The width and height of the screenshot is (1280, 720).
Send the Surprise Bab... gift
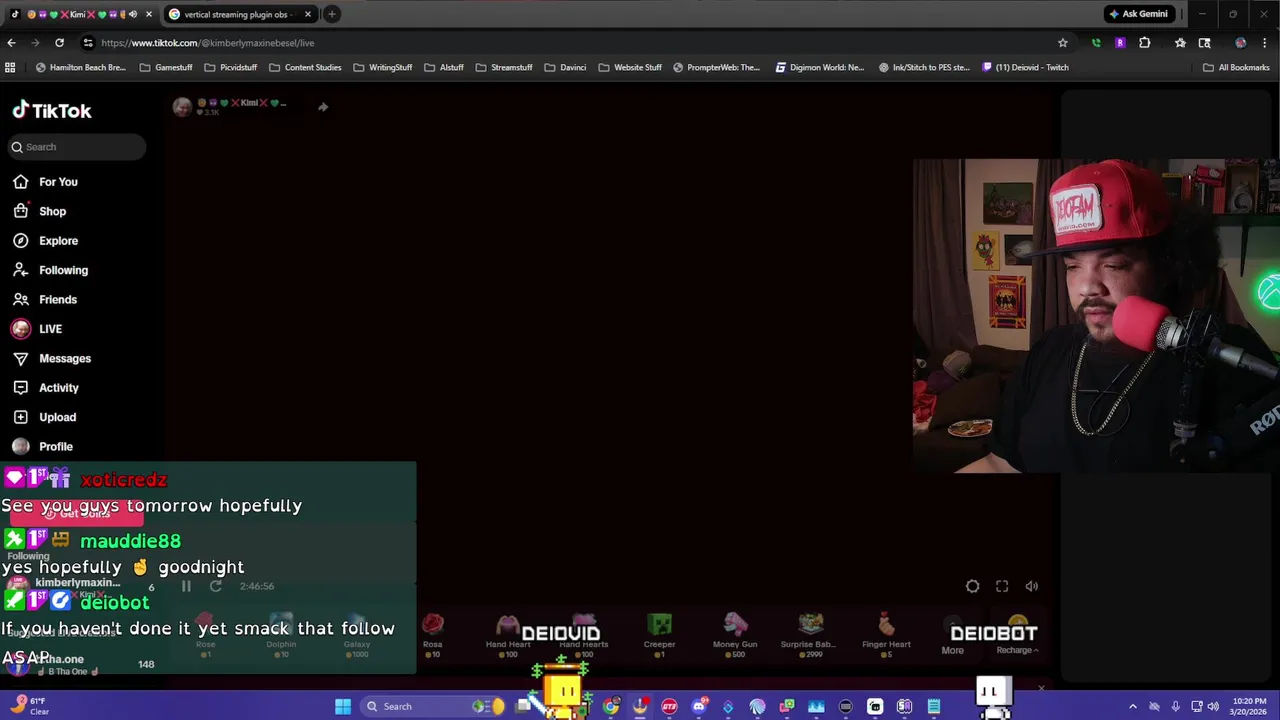(x=810, y=636)
